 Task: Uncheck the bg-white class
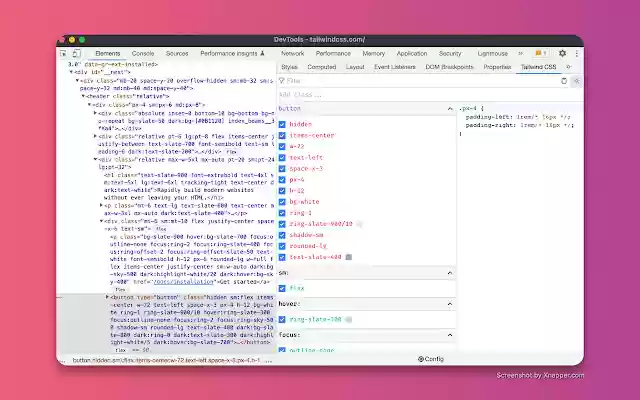point(282,202)
